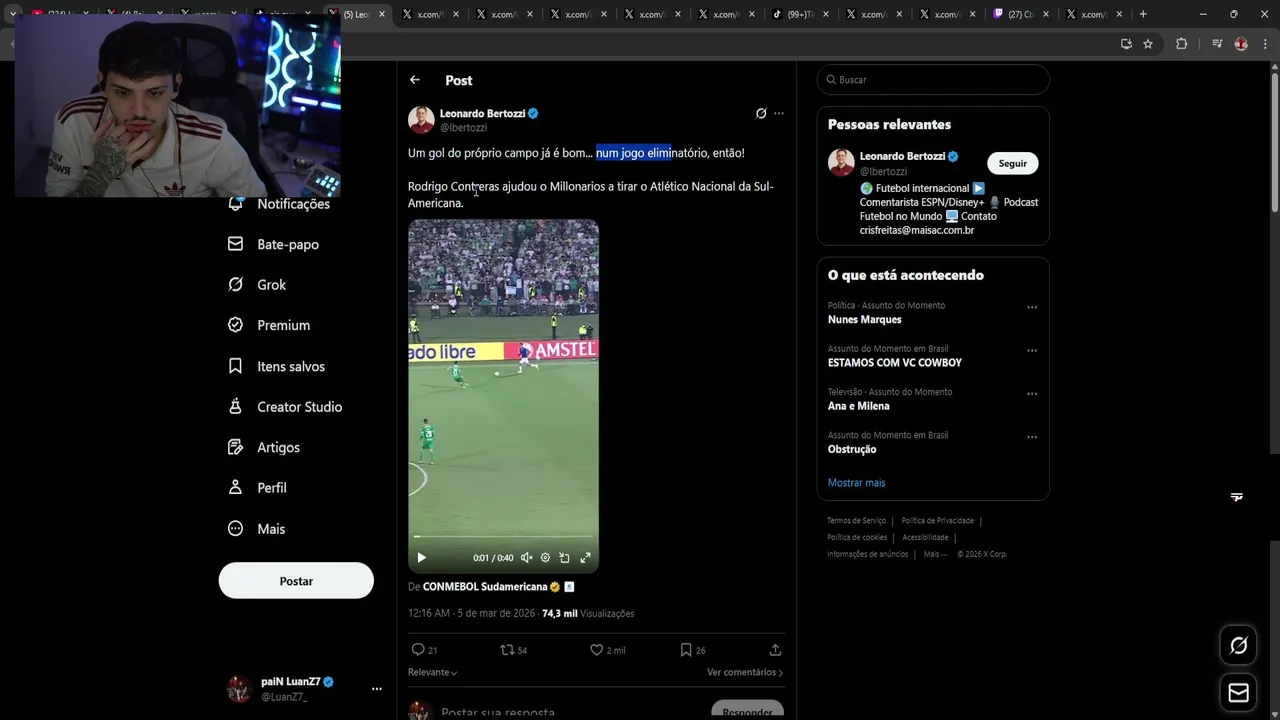Open the floating Grok button at the bottom right
Image resolution: width=1280 pixels, height=720 pixels.
click(x=1238, y=646)
